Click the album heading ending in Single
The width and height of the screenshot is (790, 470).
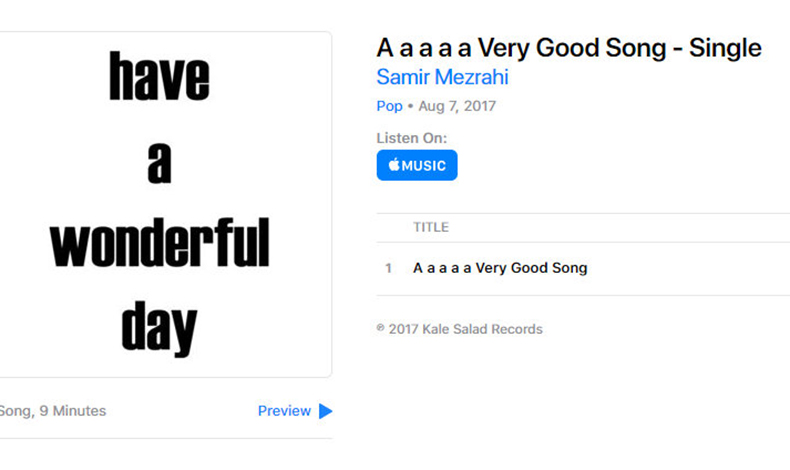[569, 48]
